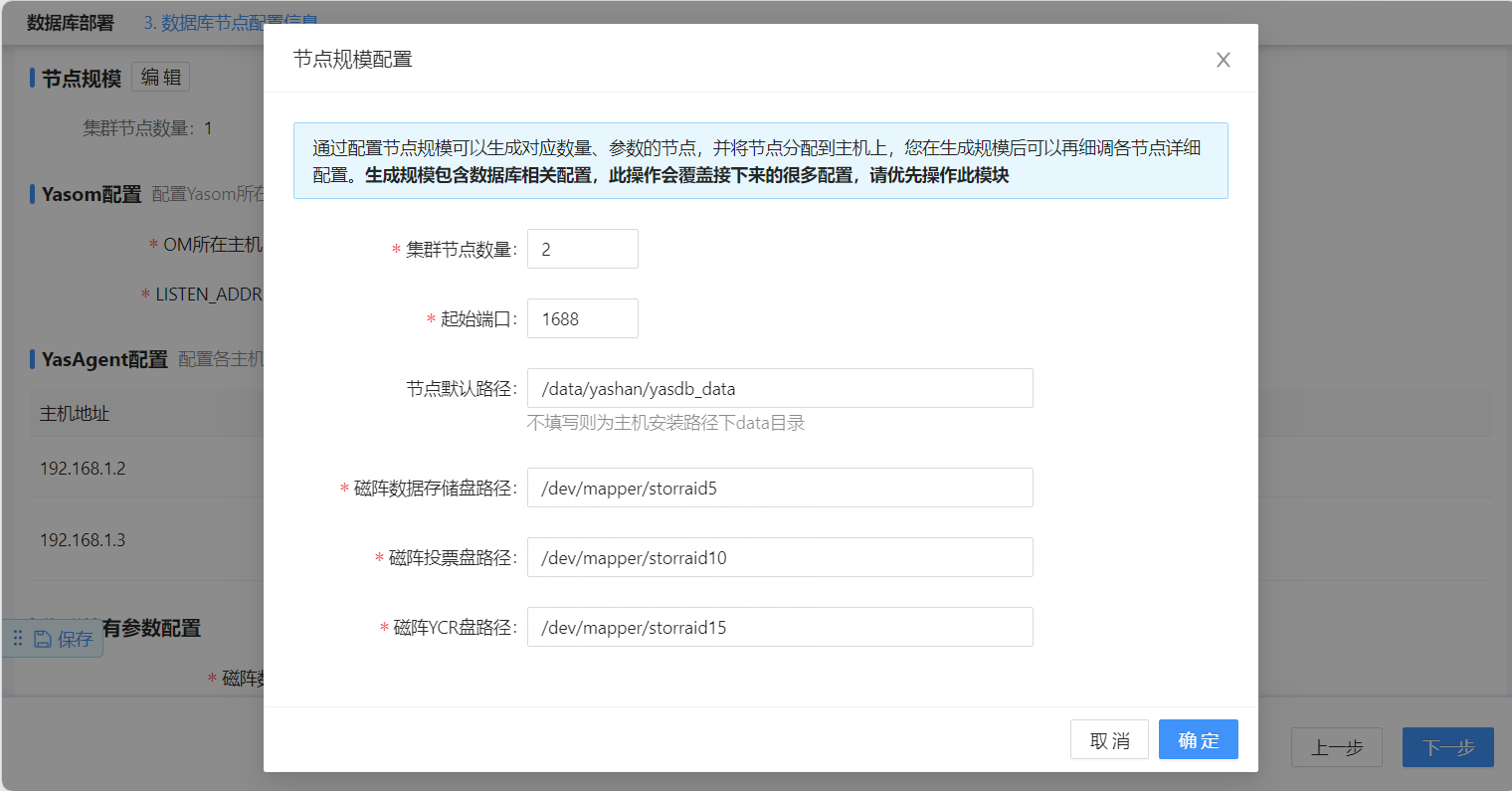Click the 数据库部署 title text
The image size is (1512, 791).
71,22
